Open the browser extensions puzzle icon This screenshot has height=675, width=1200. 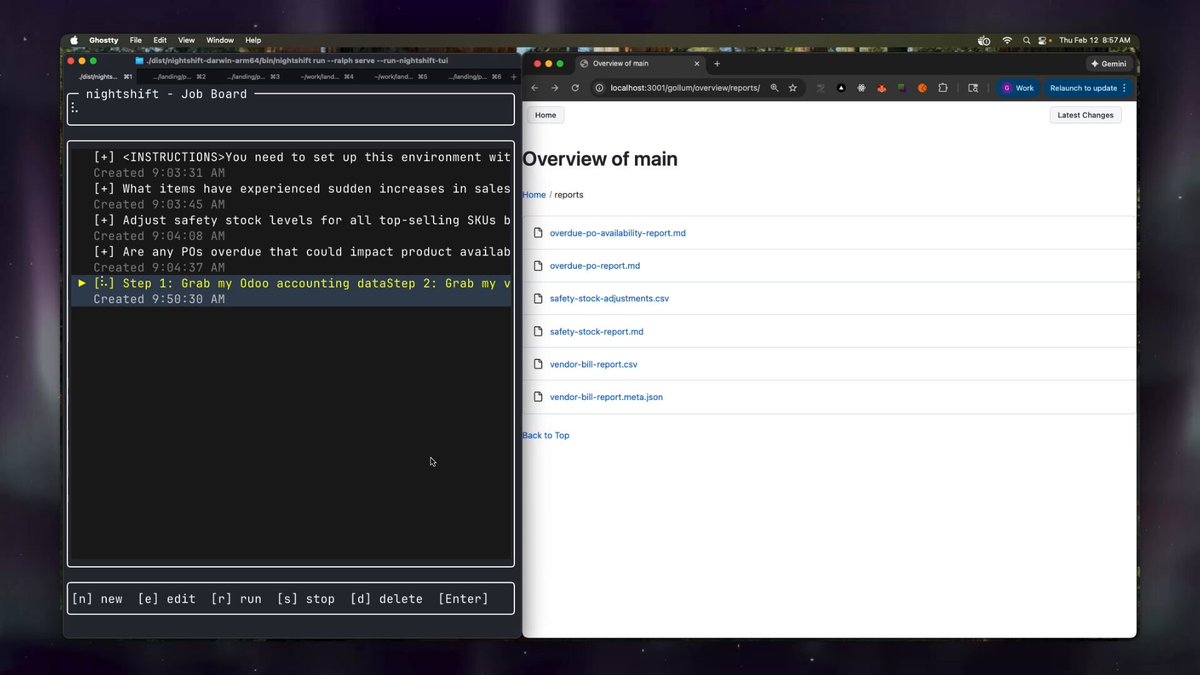click(943, 88)
